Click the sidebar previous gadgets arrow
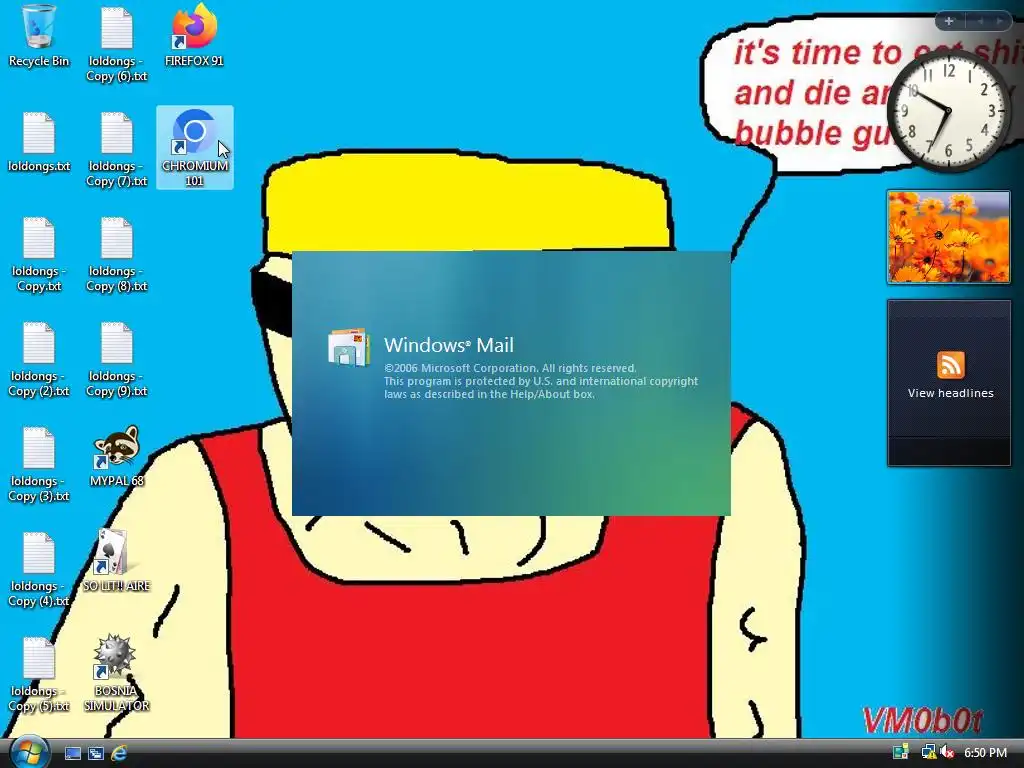 [x=980, y=21]
